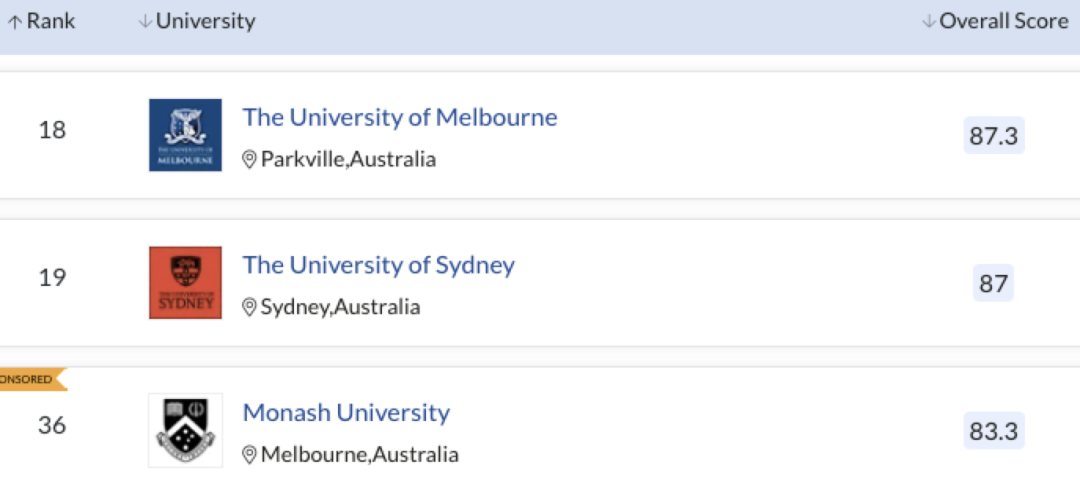Click the up arrow icon beside Rank
The height and width of the screenshot is (487, 1080).
tap(15, 22)
